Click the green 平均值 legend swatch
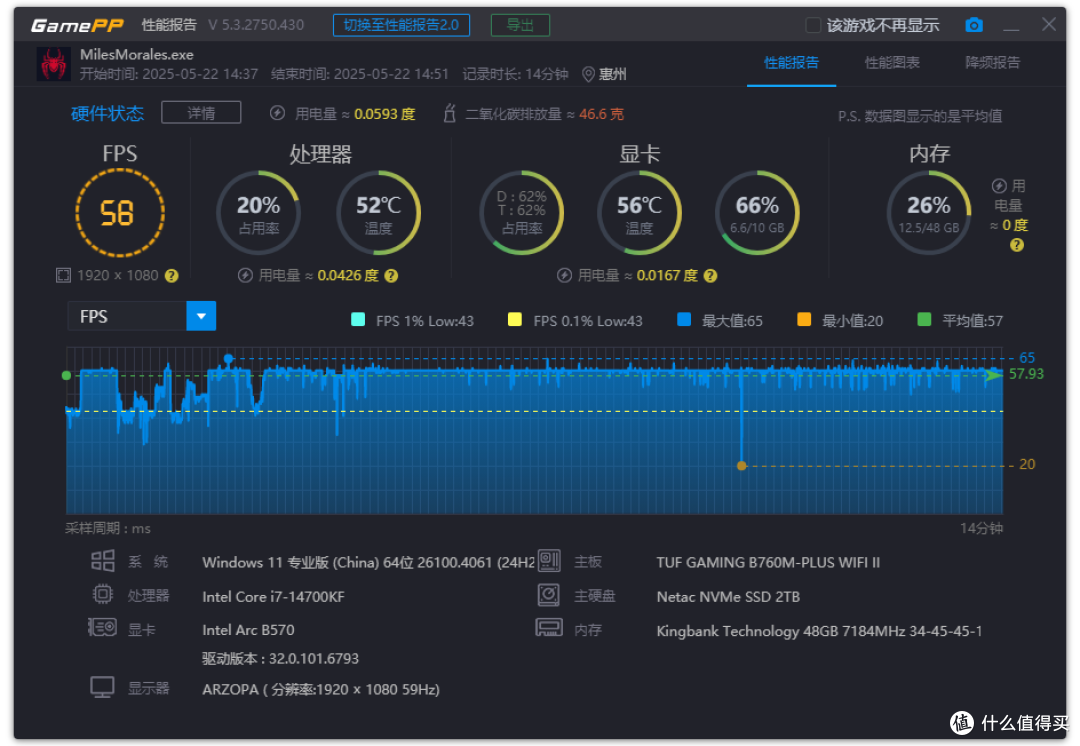 (924, 319)
